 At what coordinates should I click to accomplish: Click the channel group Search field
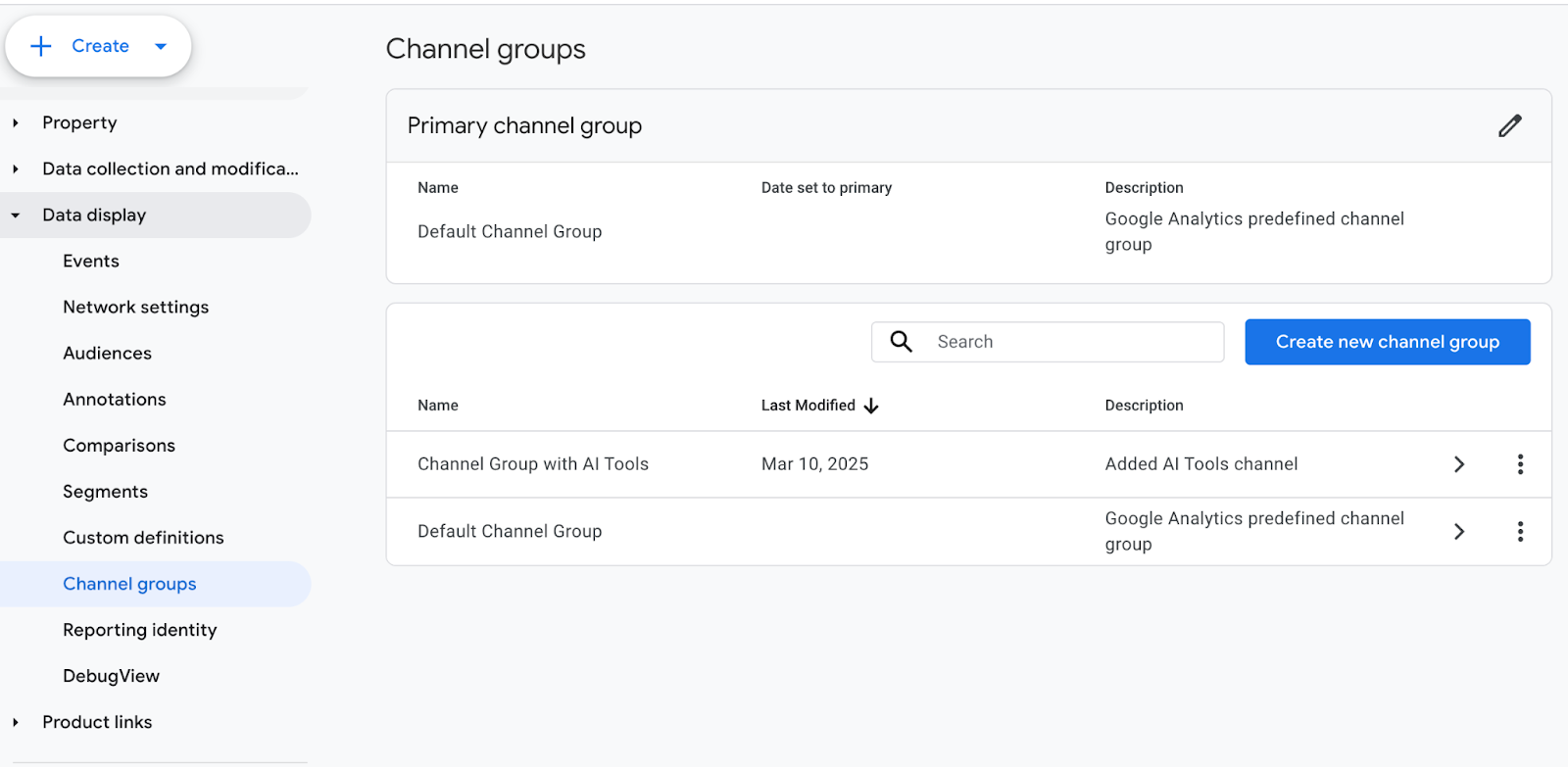point(1073,342)
